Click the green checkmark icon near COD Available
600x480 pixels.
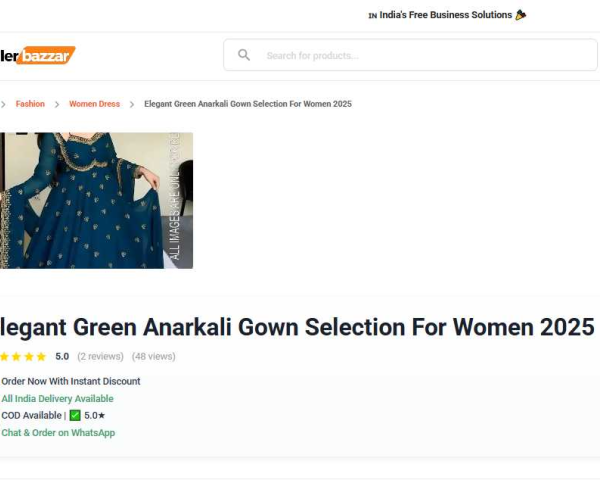click(x=75, y=415)
